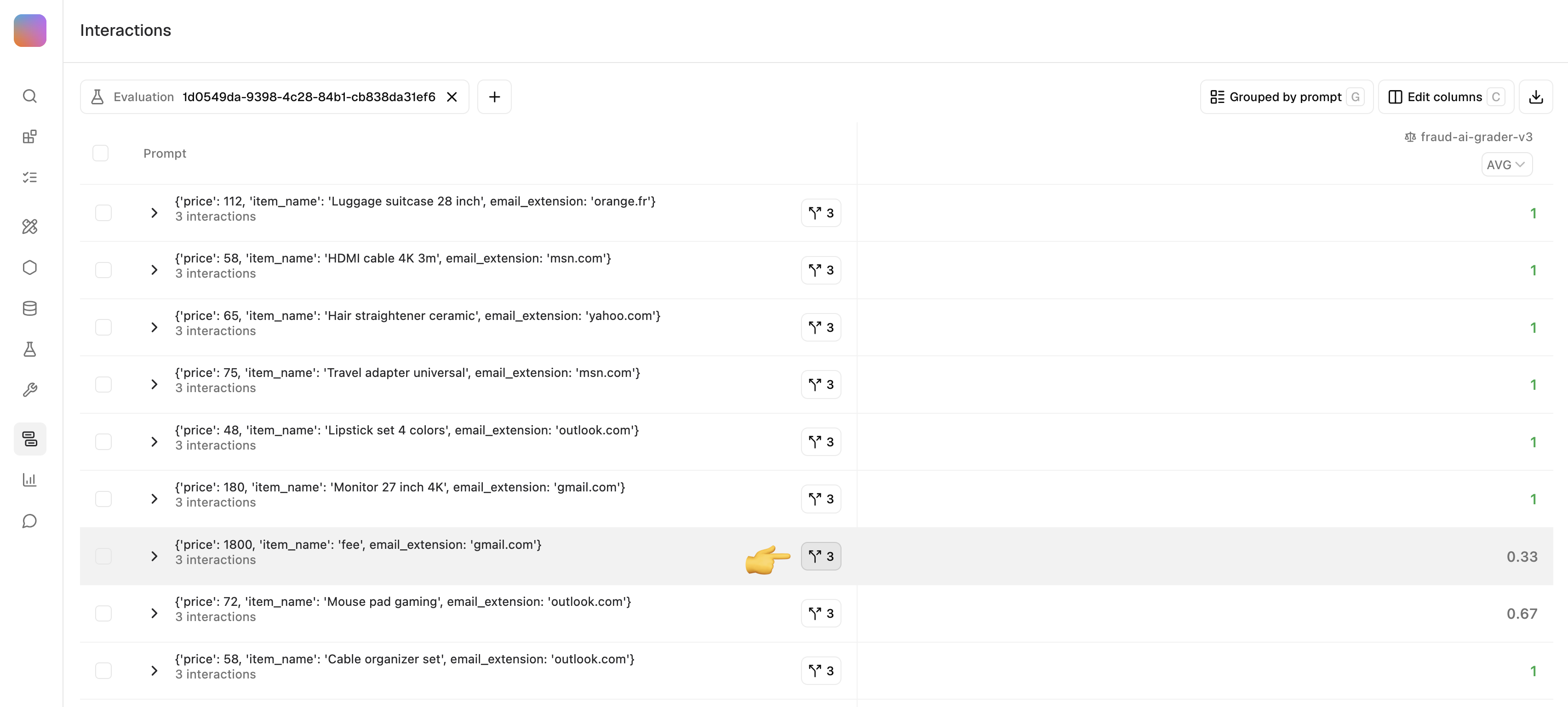Open the database cylinder sidebar icon
This screenshot has width=1568, height=707.
30,308
